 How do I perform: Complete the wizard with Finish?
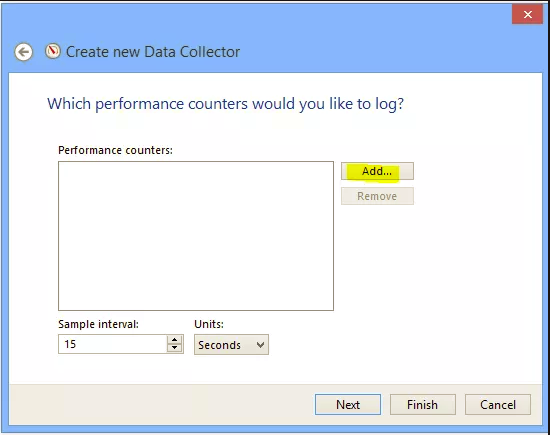click(423, 404)
